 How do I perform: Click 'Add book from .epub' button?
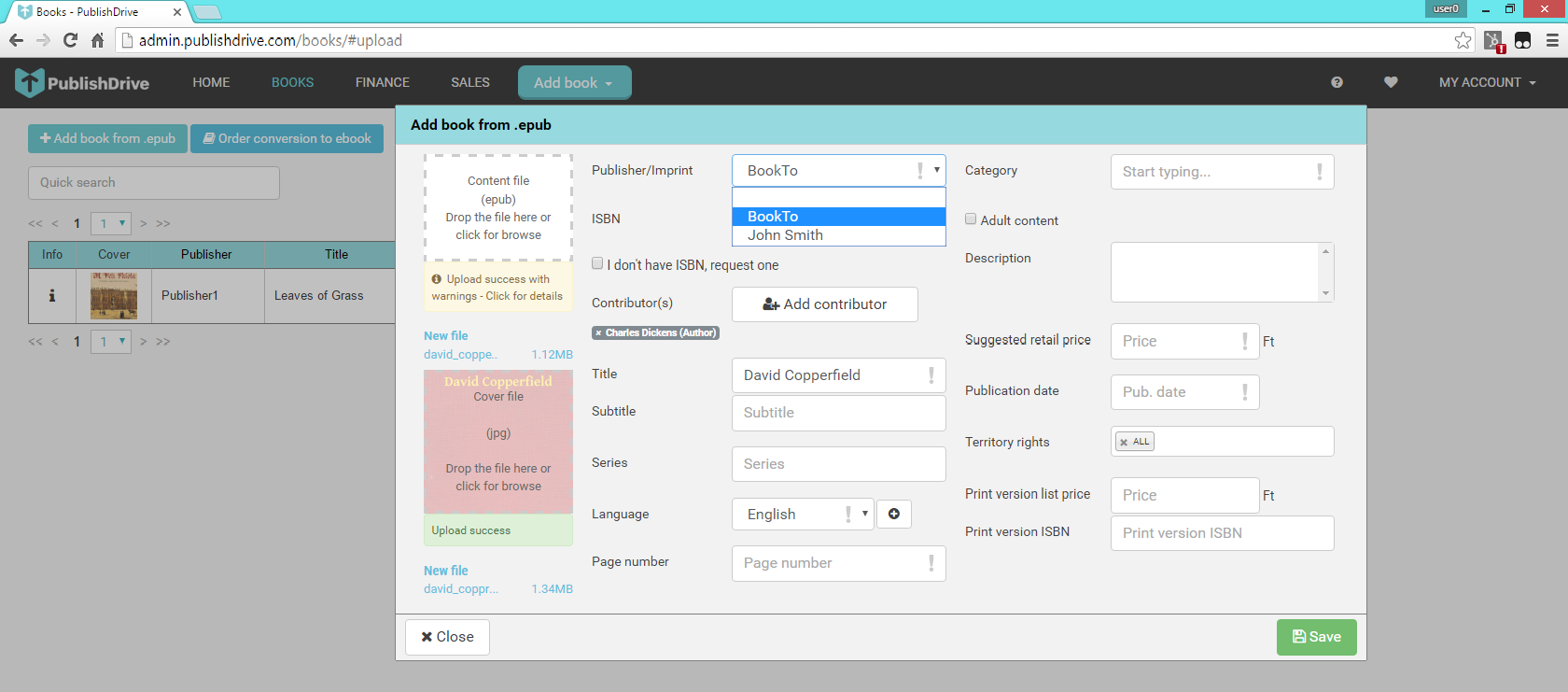click(107, 138)
